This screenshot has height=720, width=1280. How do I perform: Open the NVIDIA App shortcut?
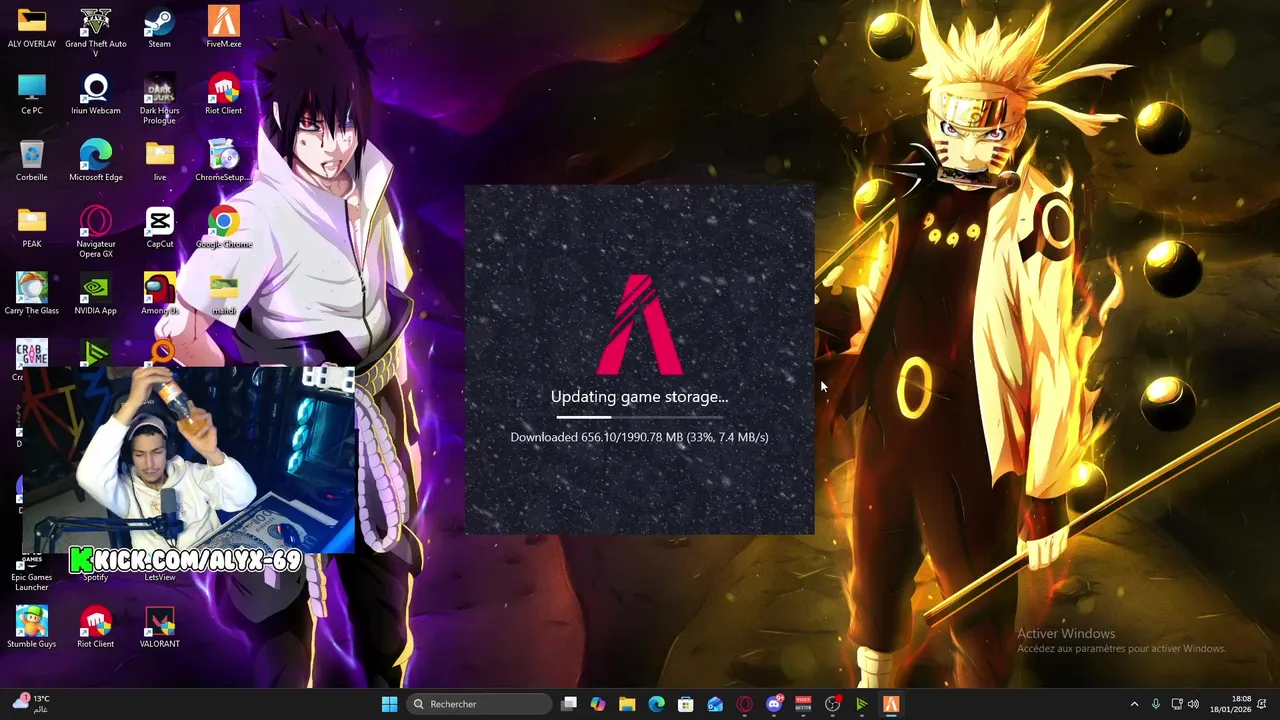tap(96, 293)
